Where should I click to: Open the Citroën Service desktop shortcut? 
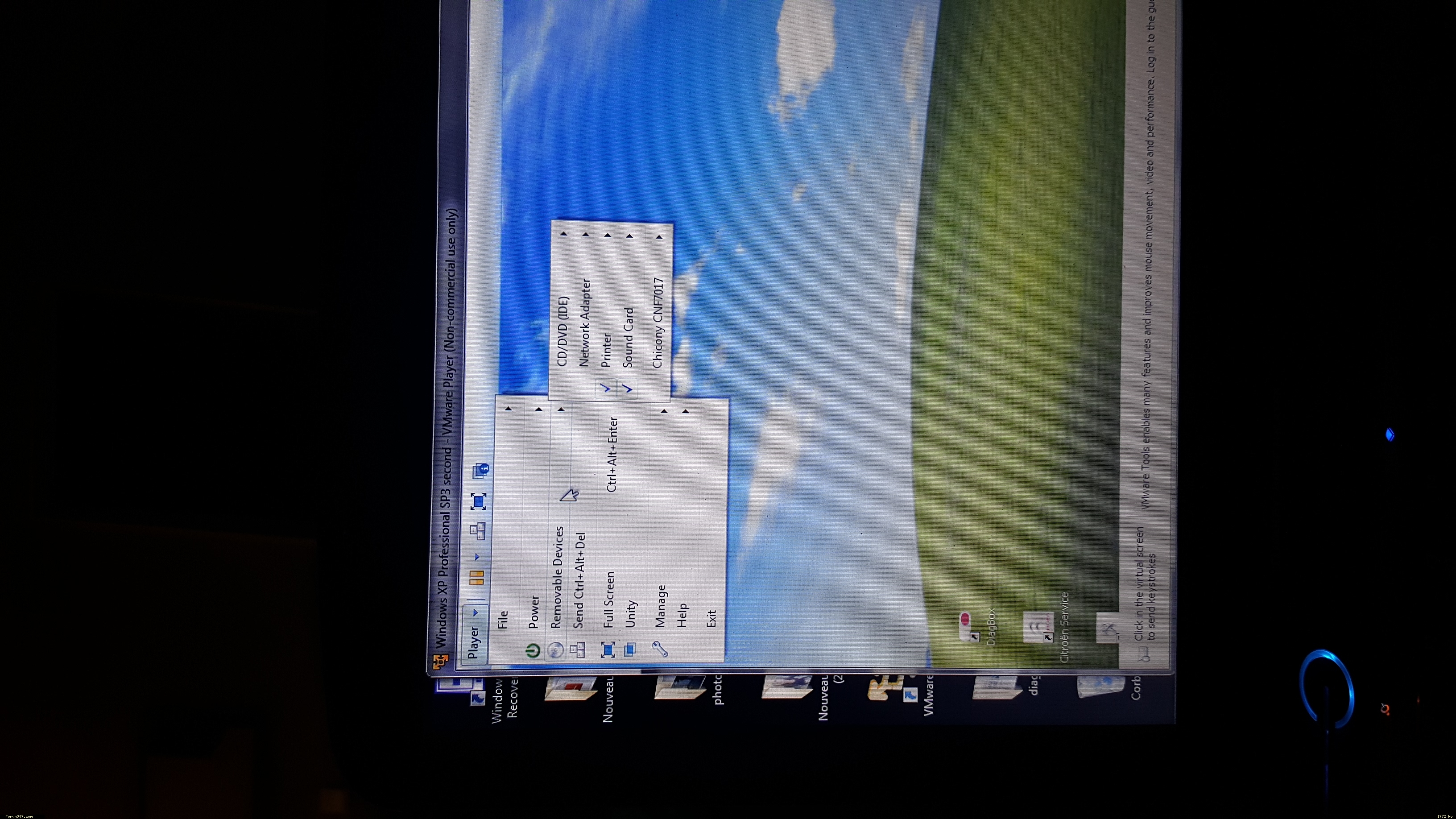click(x=1039, y=626)
